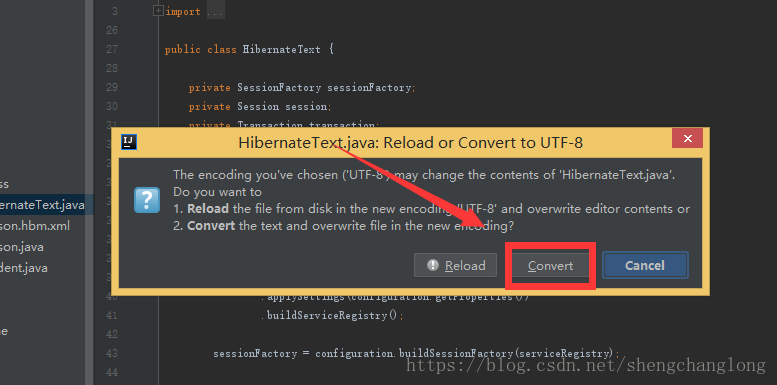The height and width of the screenshot is (385, 777).
Task: Click the warning icon on Reload button
Action: pyautogui.click(x=433, y=265)
